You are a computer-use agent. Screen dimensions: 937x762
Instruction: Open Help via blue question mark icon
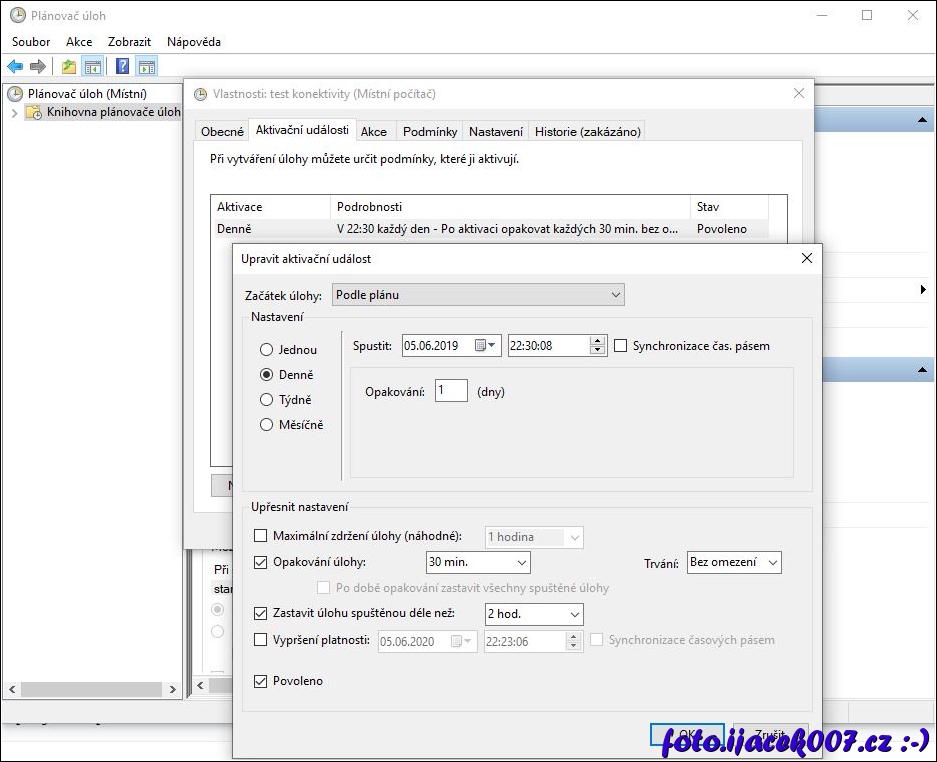(122, 67)
